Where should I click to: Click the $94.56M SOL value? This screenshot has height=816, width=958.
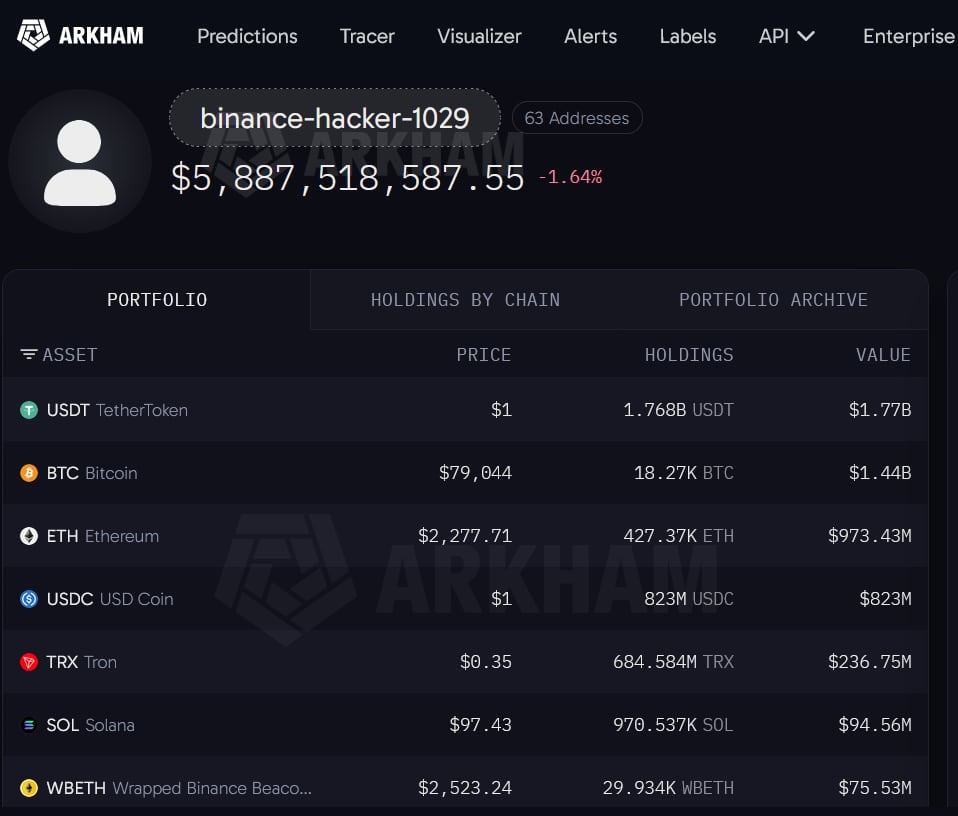[875, 724]
